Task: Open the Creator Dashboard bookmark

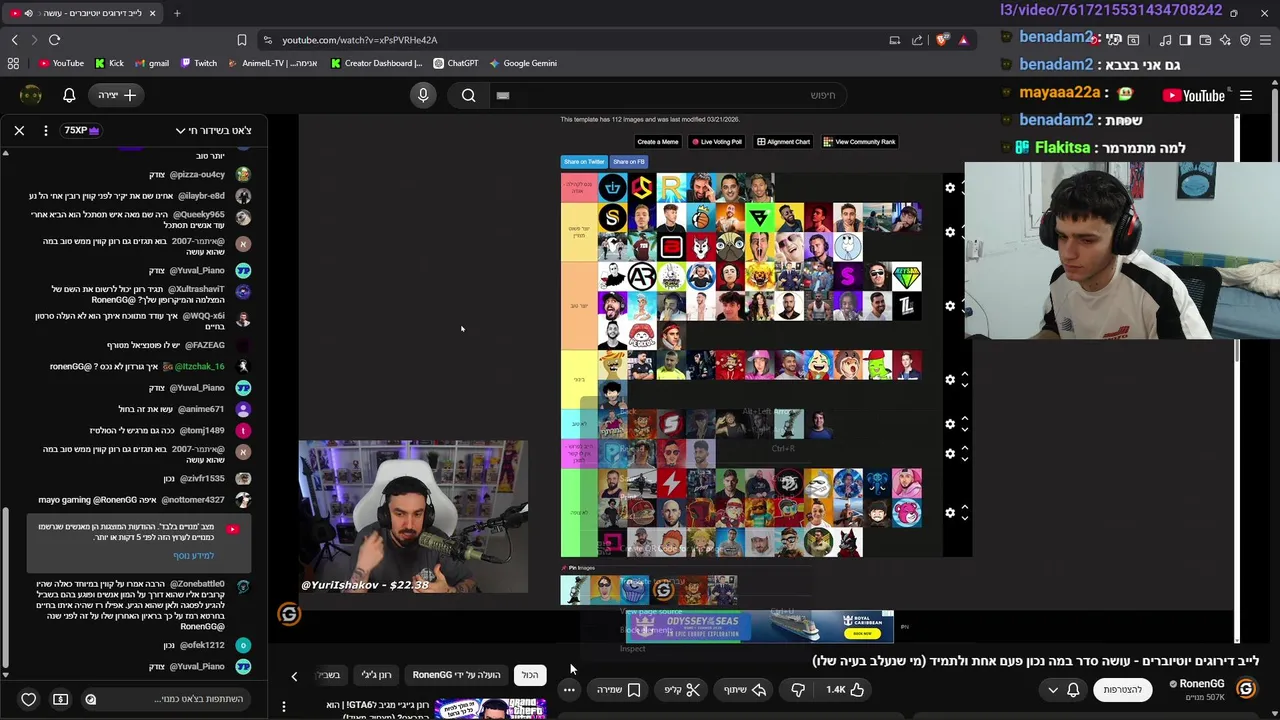Action: click(x=376, y=63)
